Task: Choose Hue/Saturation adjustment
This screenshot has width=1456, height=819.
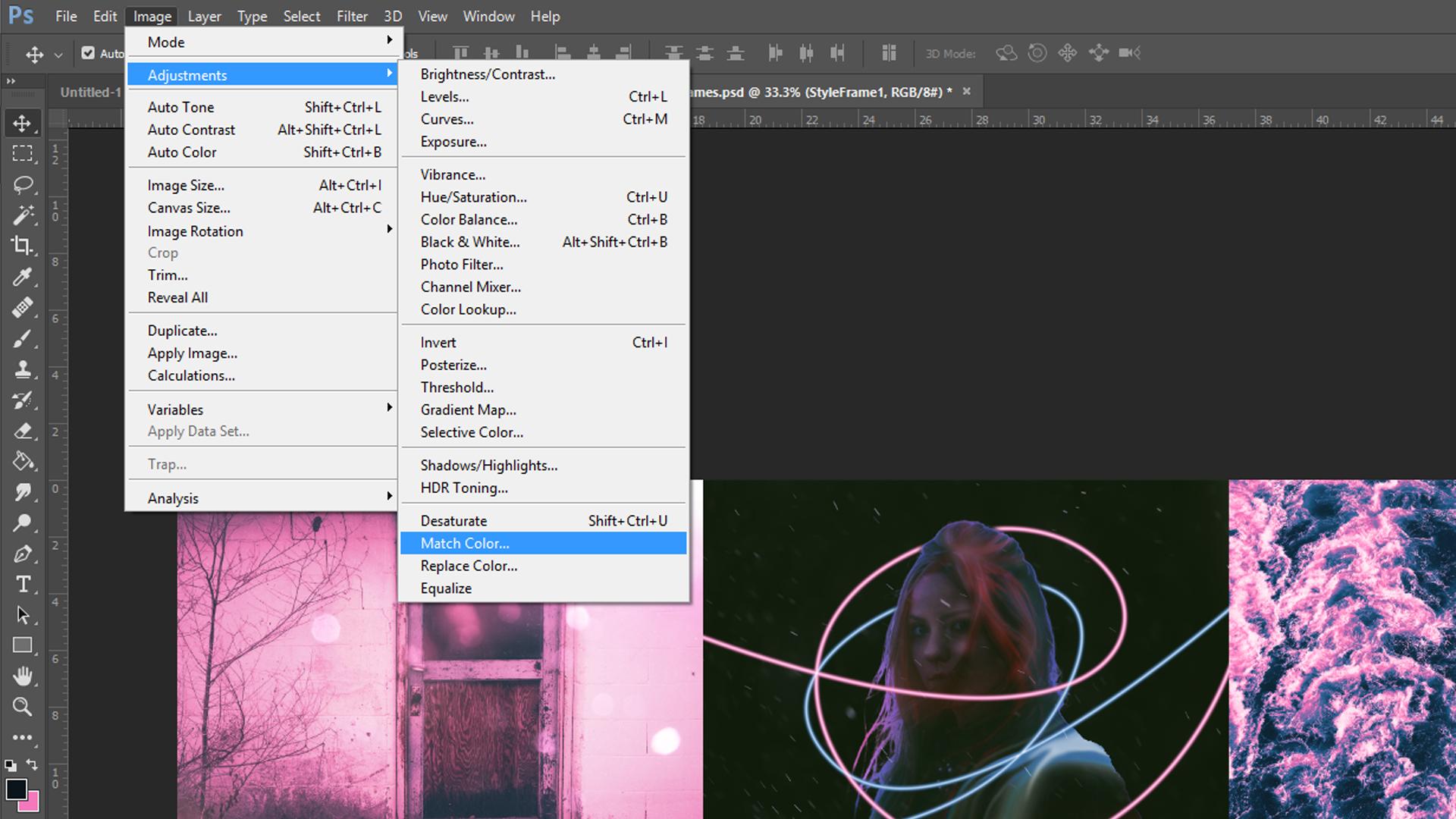Action: click(473, 197)
